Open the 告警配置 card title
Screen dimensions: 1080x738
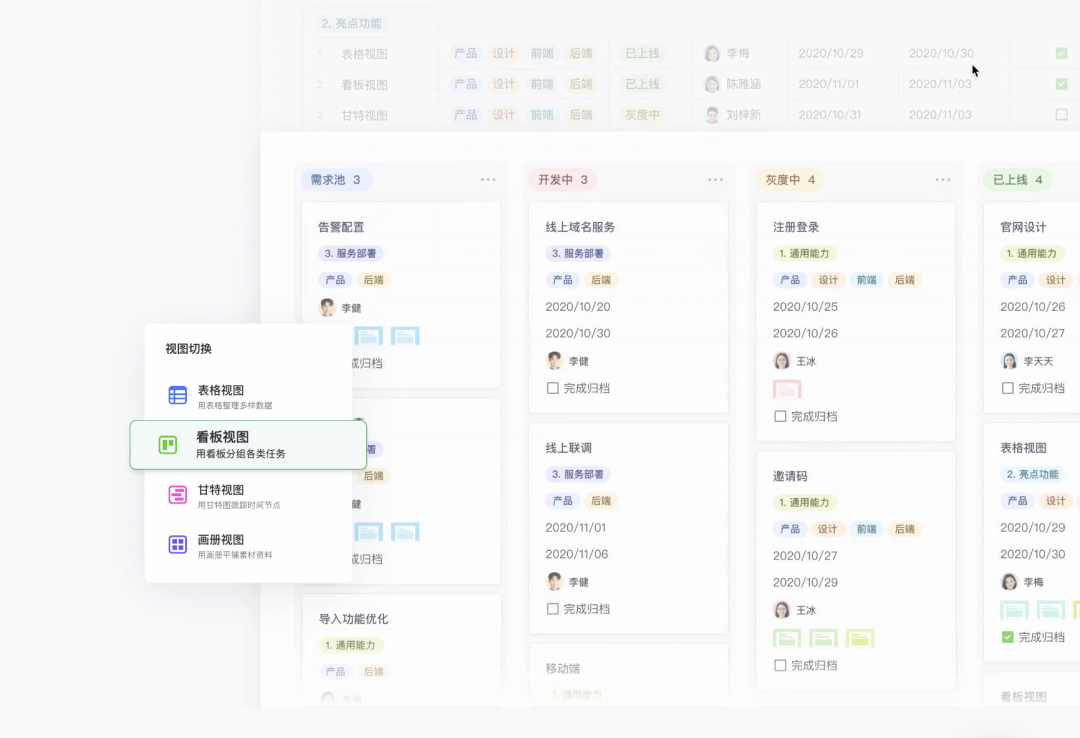(x=341, y=227)
